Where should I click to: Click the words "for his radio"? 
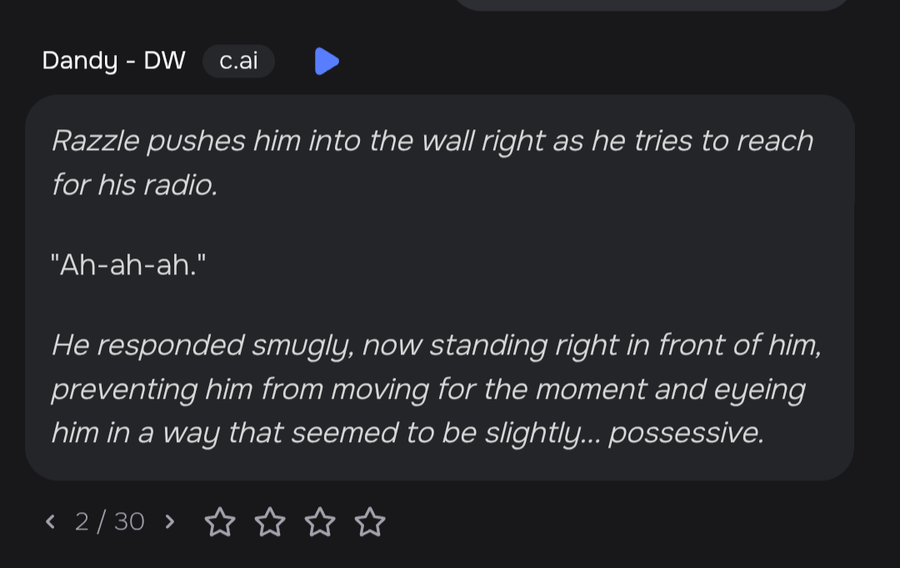click(135, 185)
